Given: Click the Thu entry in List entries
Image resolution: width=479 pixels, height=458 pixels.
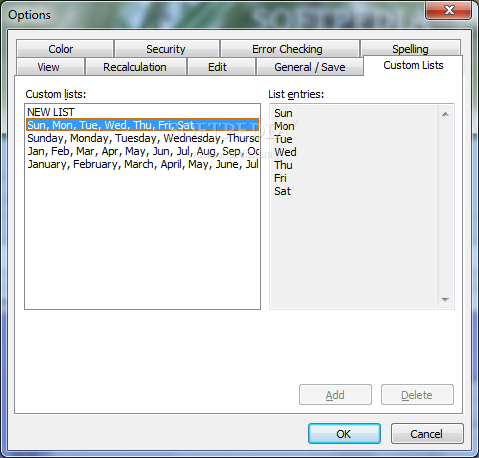Looking at the screenshot, I should 283,165.
